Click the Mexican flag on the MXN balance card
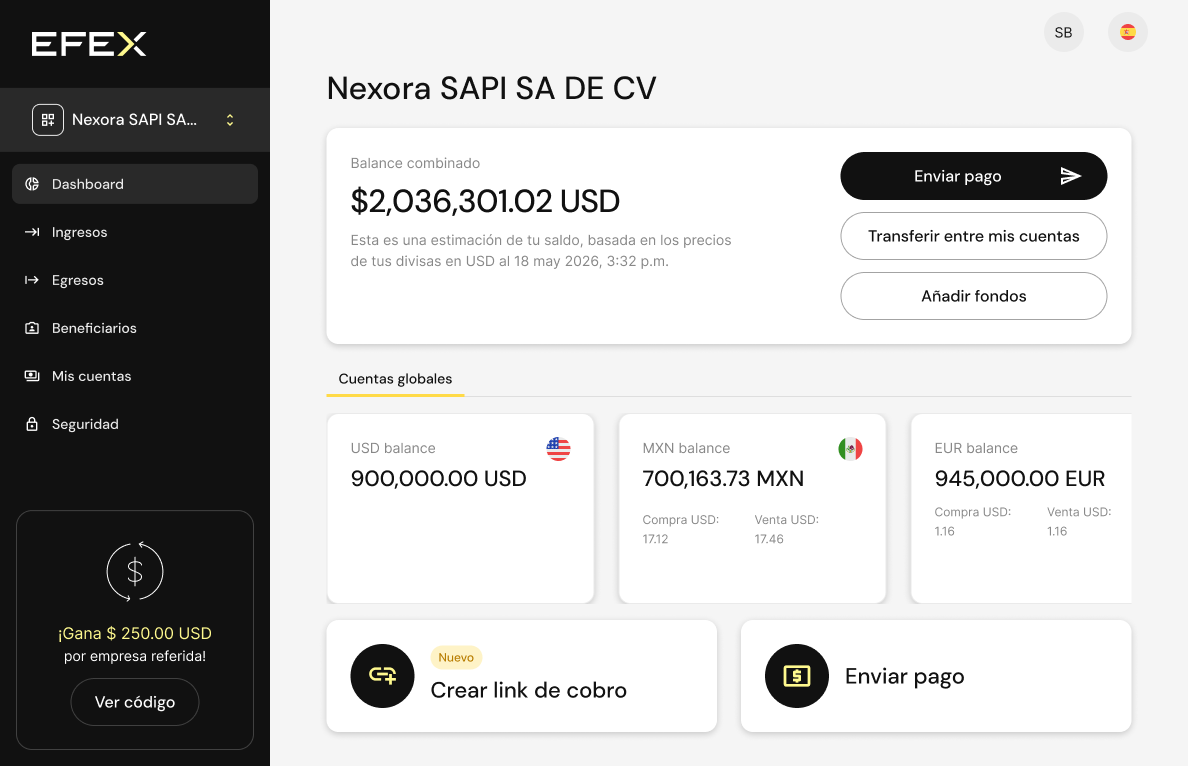Image resolution: width=1188 pixels, height=766 pixels. [x=850, y=449]
